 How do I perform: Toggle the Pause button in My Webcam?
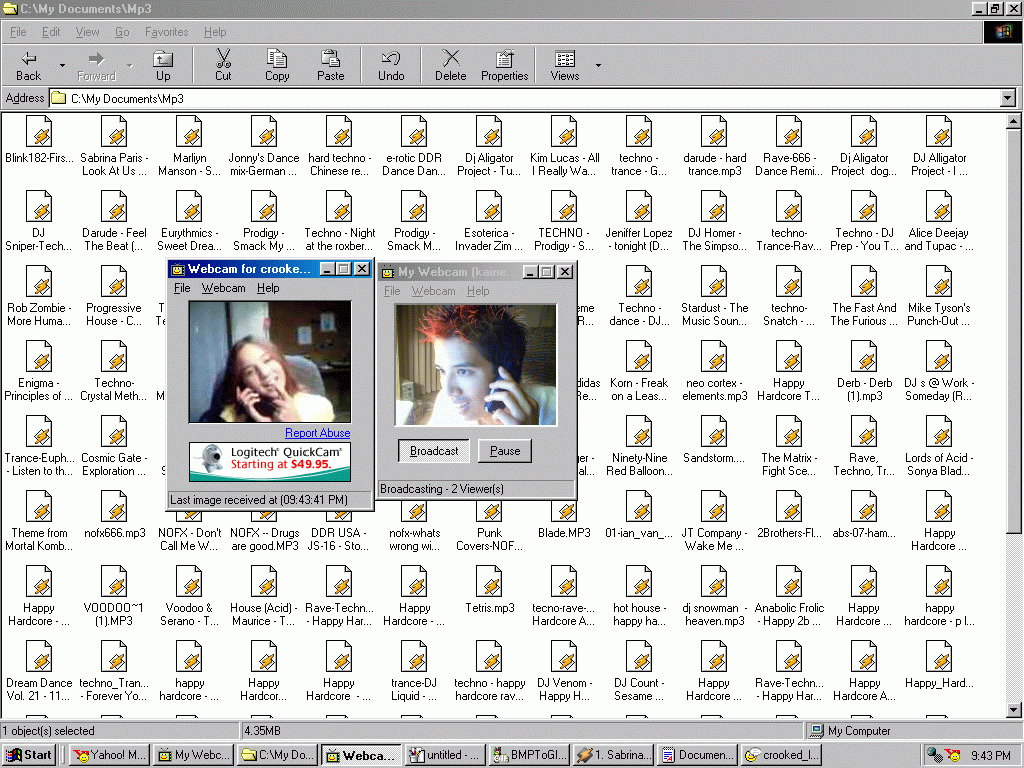505,451
